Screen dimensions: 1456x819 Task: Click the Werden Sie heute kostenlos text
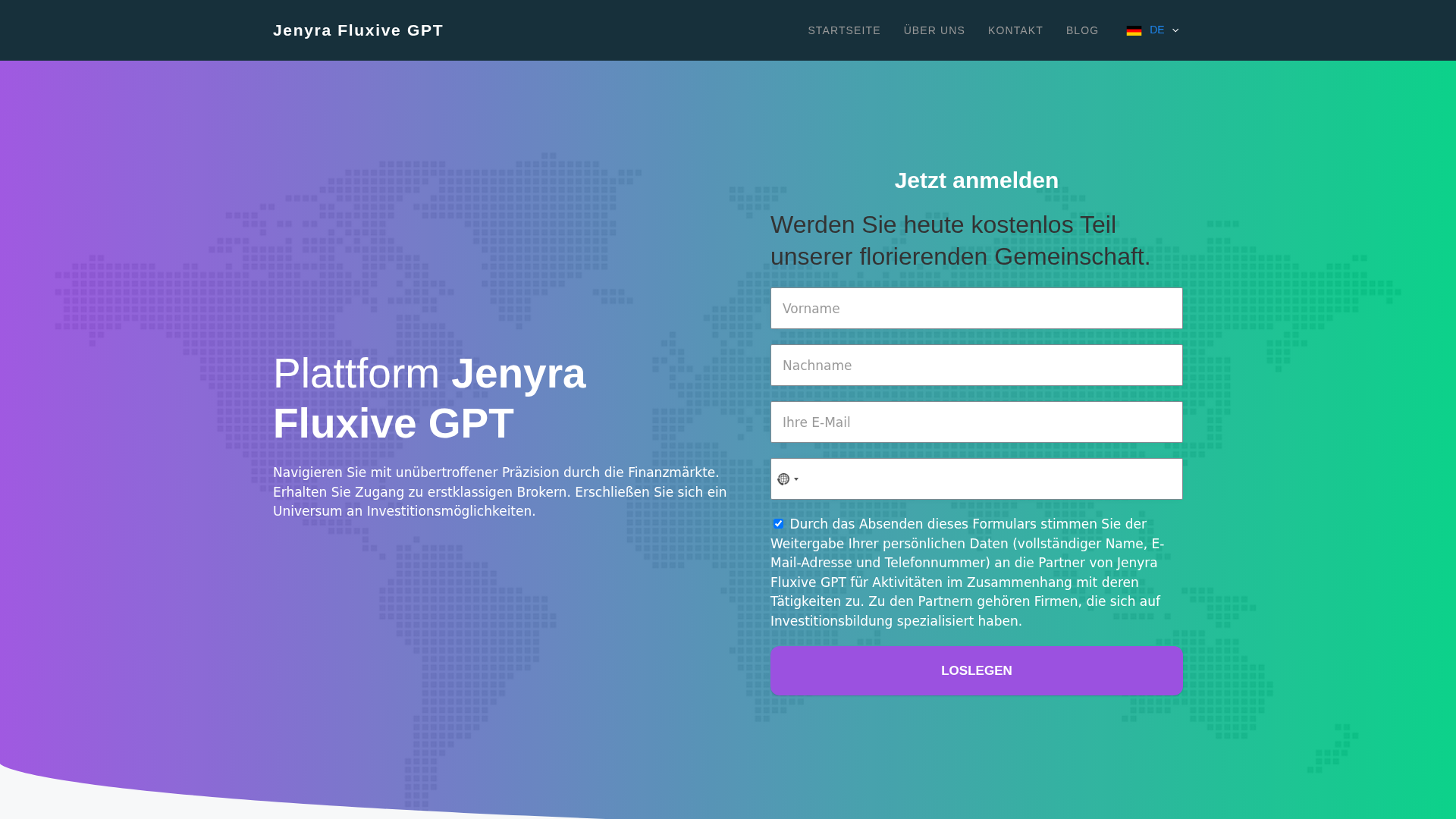[961, 240]
